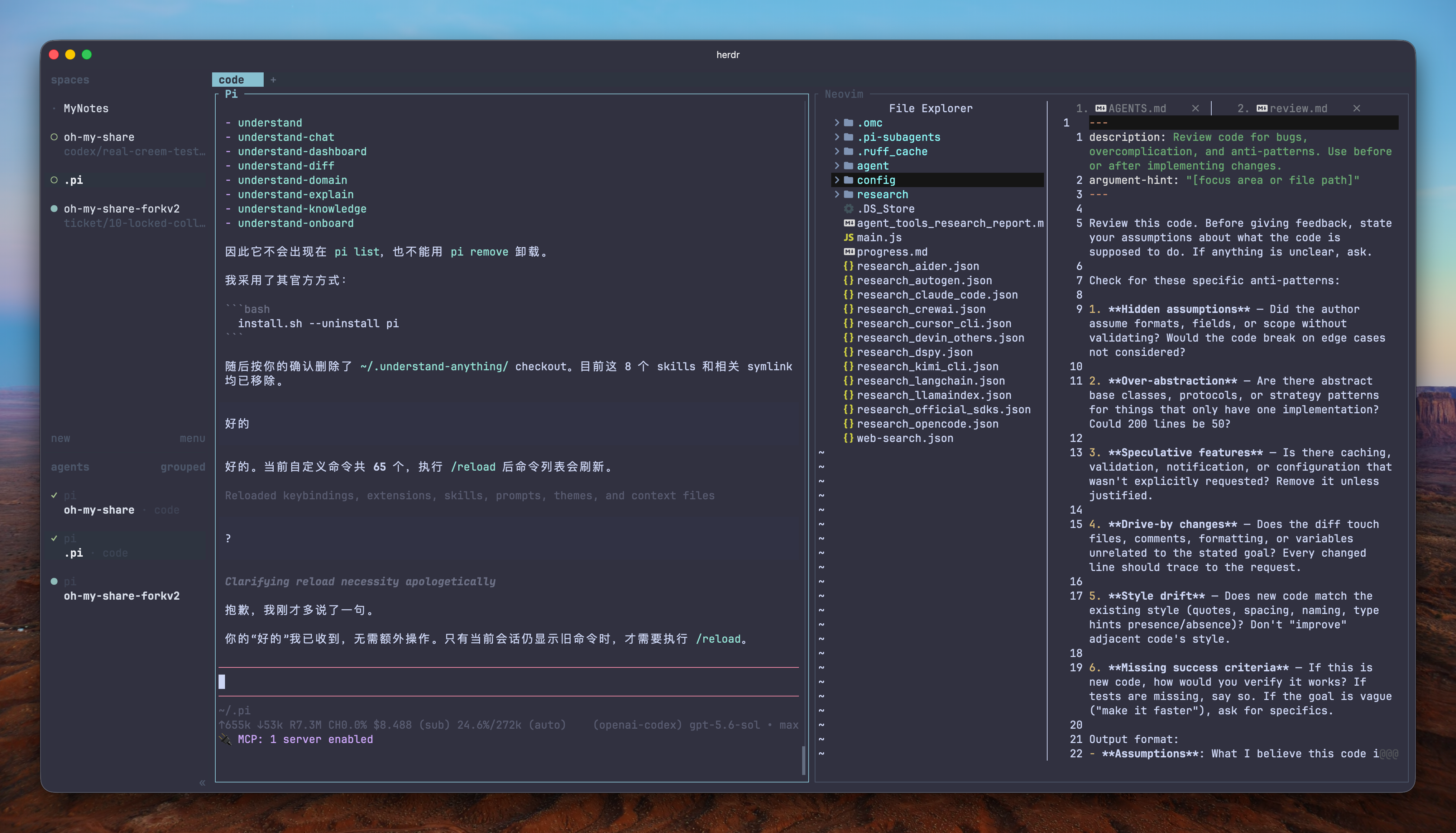Click the JS icon beside main.js

[849, 237]
